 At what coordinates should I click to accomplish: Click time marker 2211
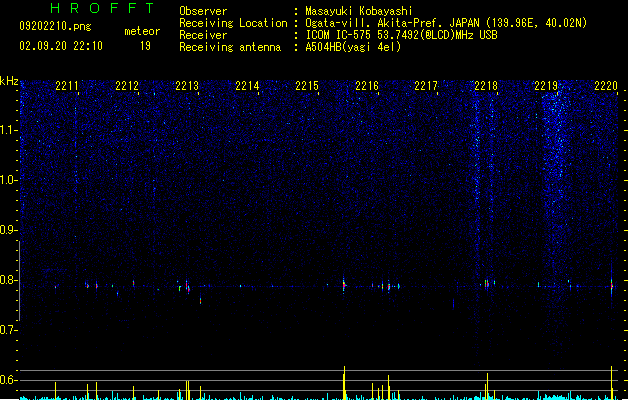pos(67,86)
